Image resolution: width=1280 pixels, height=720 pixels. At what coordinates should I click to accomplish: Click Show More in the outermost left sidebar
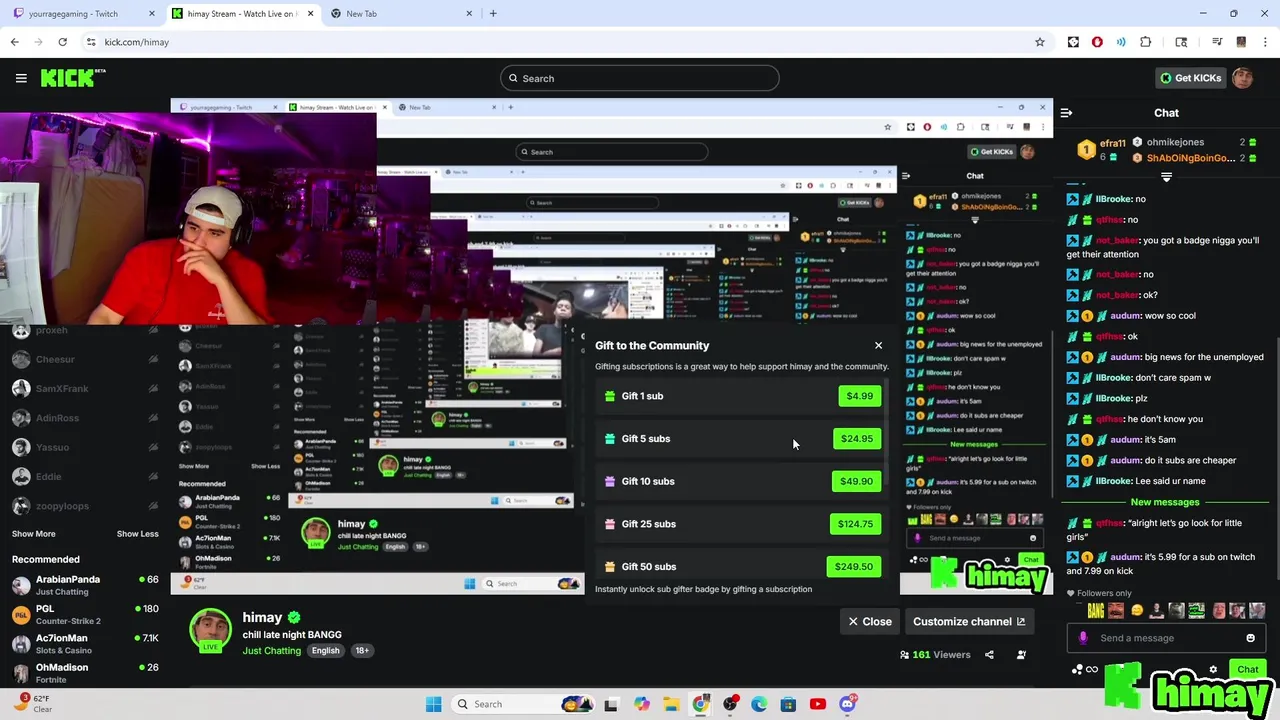click(x=33, y=534)
